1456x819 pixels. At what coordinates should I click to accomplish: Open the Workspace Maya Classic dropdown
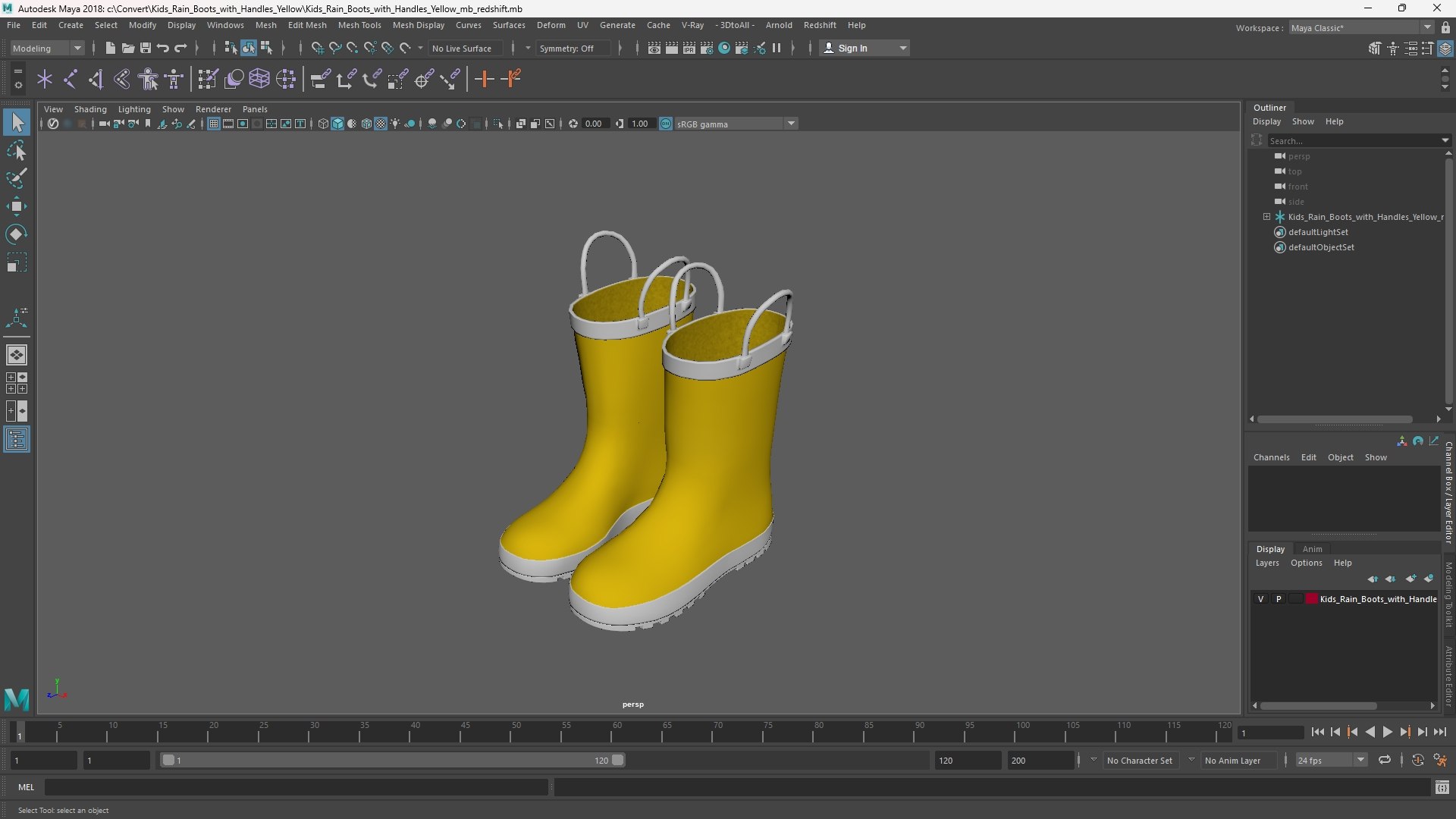tap(1361, 28)
